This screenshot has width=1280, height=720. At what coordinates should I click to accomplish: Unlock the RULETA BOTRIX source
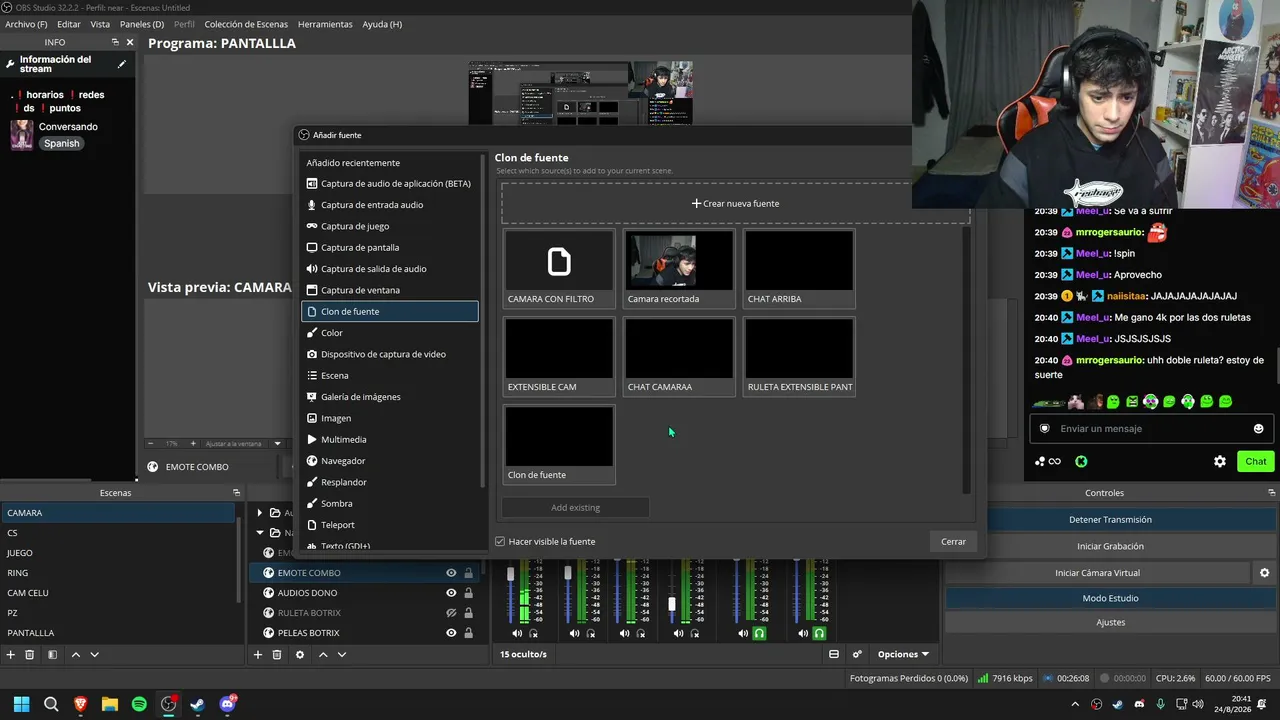pos(468,613)
